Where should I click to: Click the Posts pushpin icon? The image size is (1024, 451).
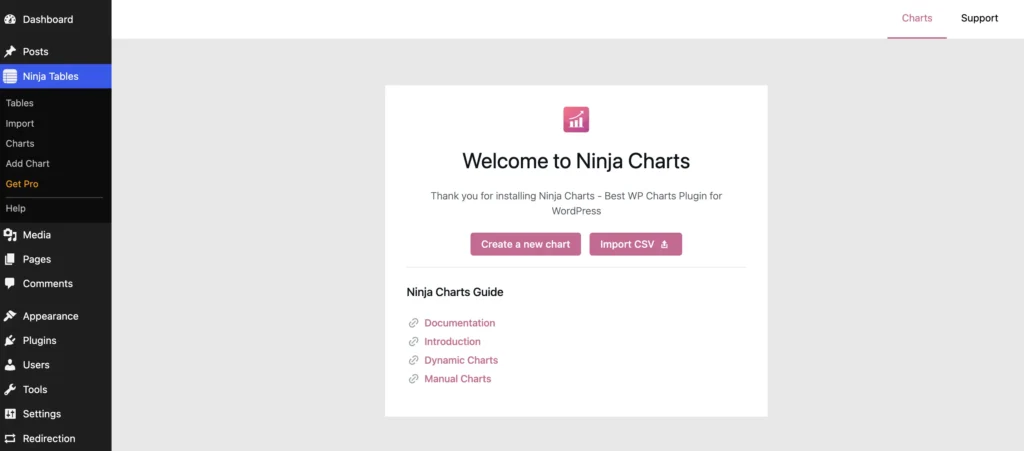10,52
